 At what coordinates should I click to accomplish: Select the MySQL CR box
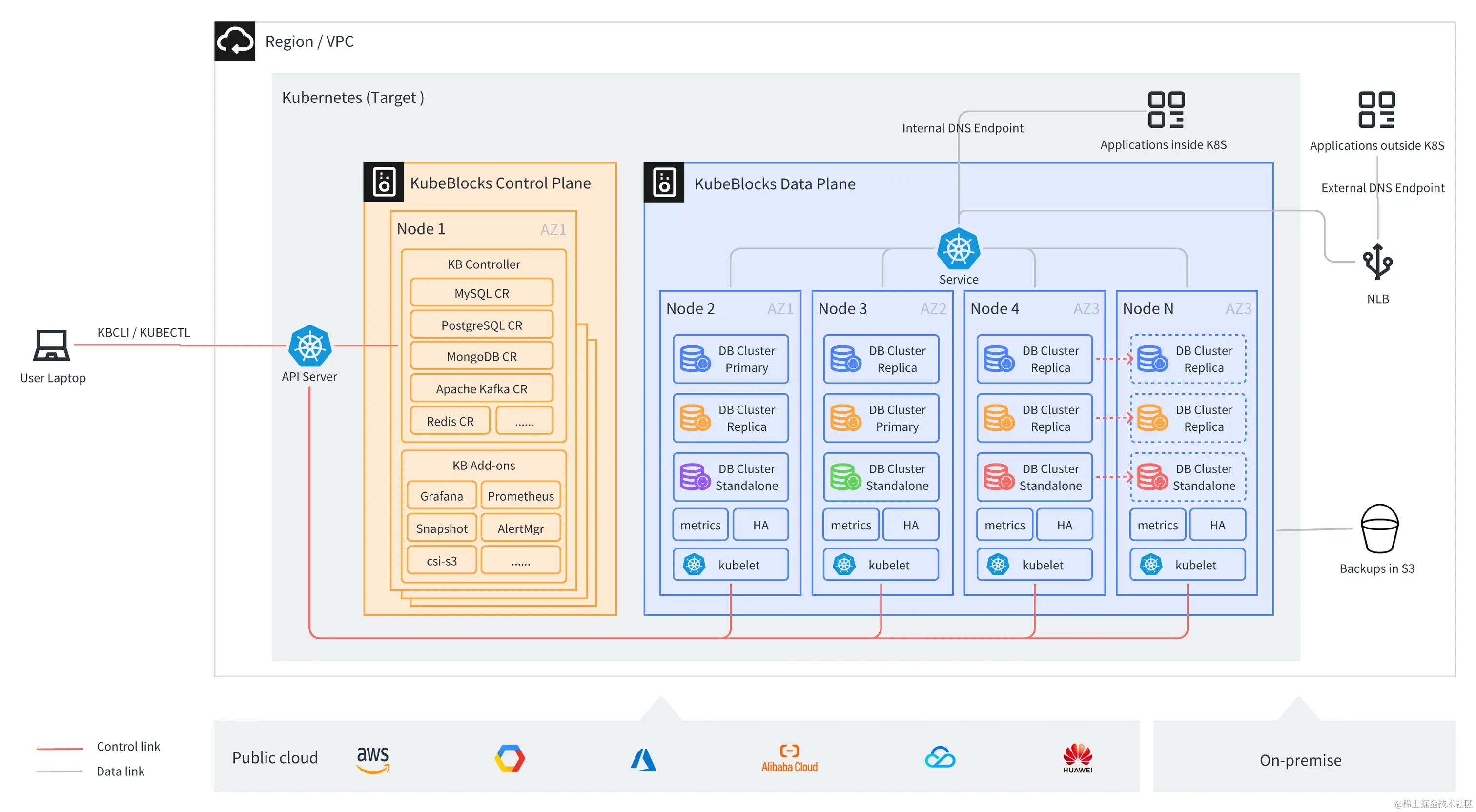pos(481,293)
